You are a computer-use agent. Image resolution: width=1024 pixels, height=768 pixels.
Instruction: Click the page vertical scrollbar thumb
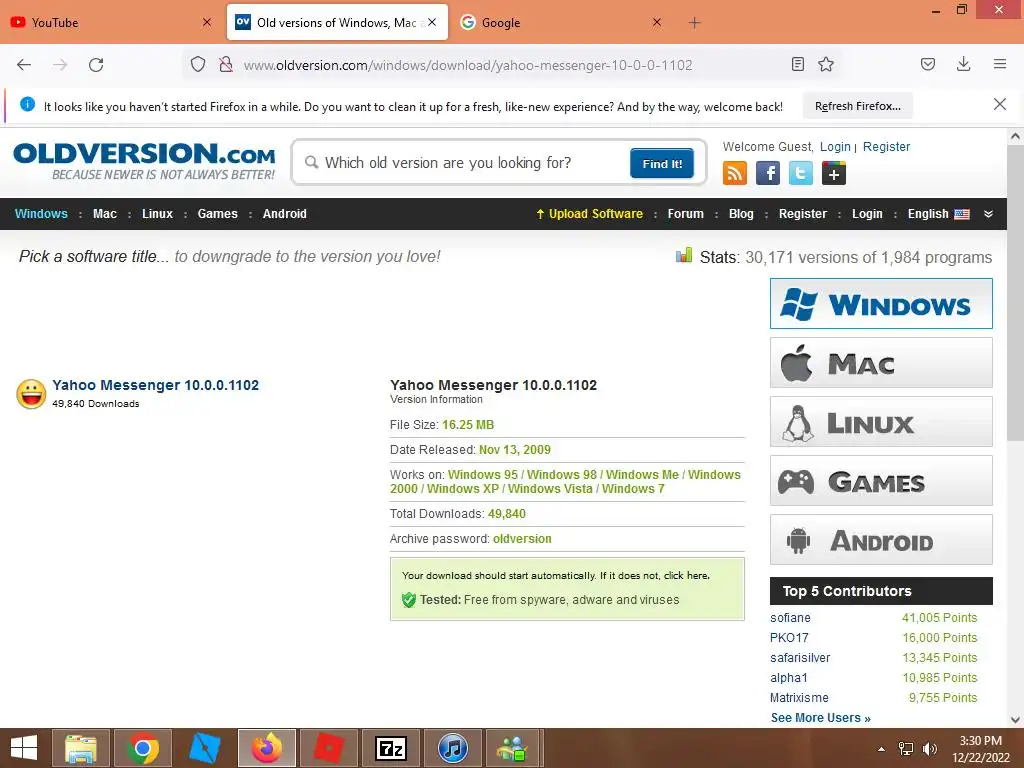(x=1015, y=293)
